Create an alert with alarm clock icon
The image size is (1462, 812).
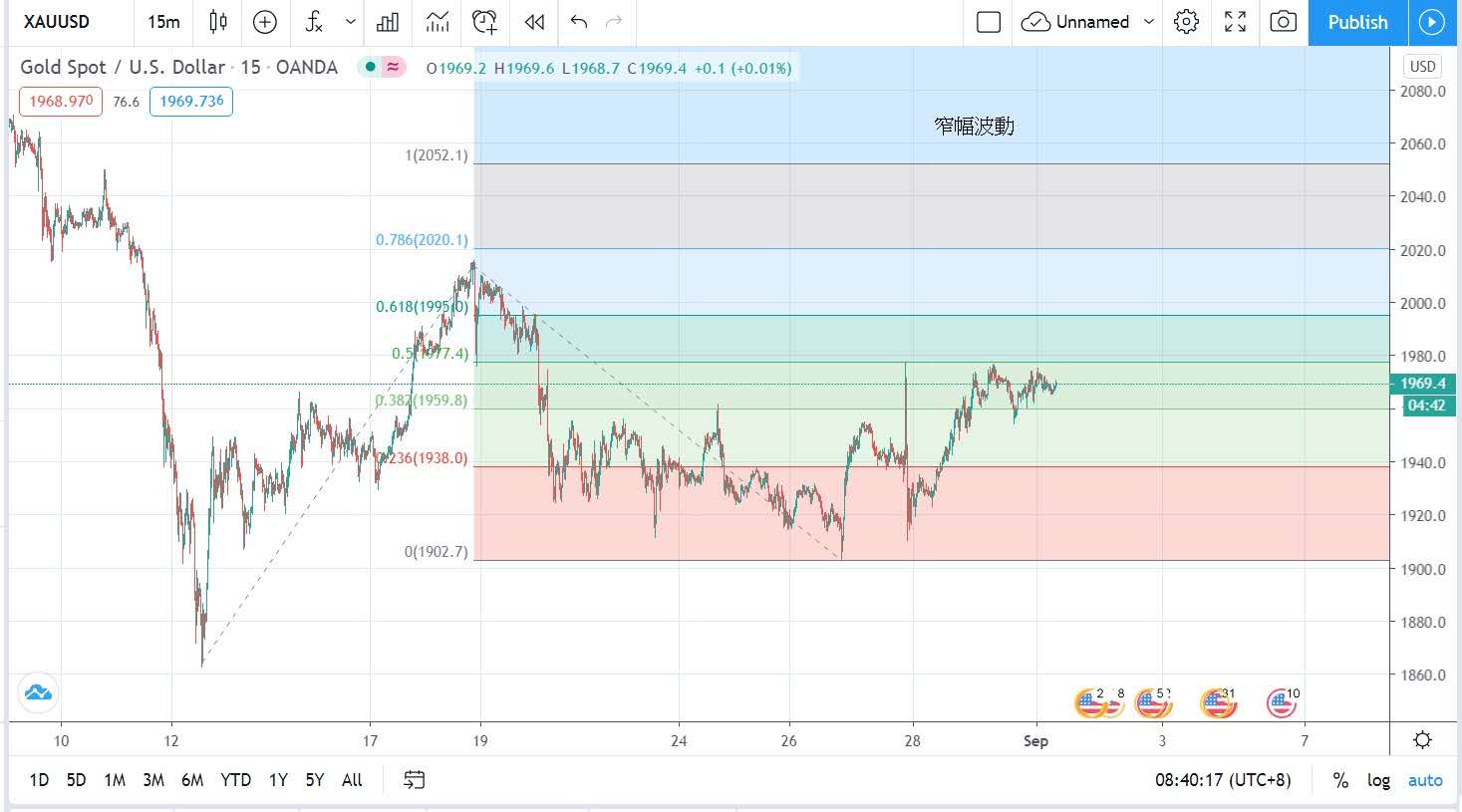click(x=484, y=22)
